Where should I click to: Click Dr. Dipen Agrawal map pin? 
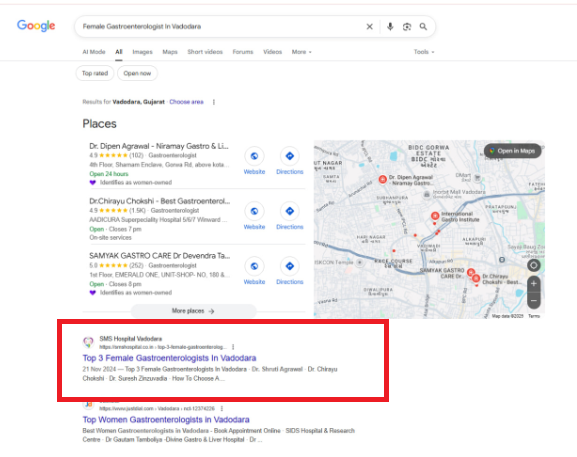383,179
